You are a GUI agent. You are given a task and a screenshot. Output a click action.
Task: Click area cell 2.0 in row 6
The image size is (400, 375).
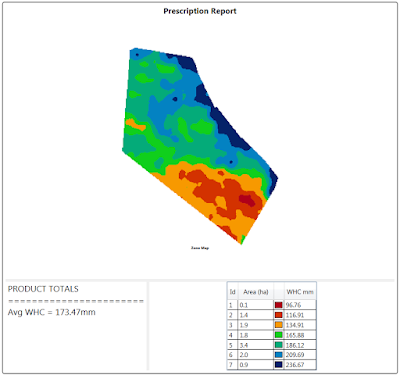256,355
